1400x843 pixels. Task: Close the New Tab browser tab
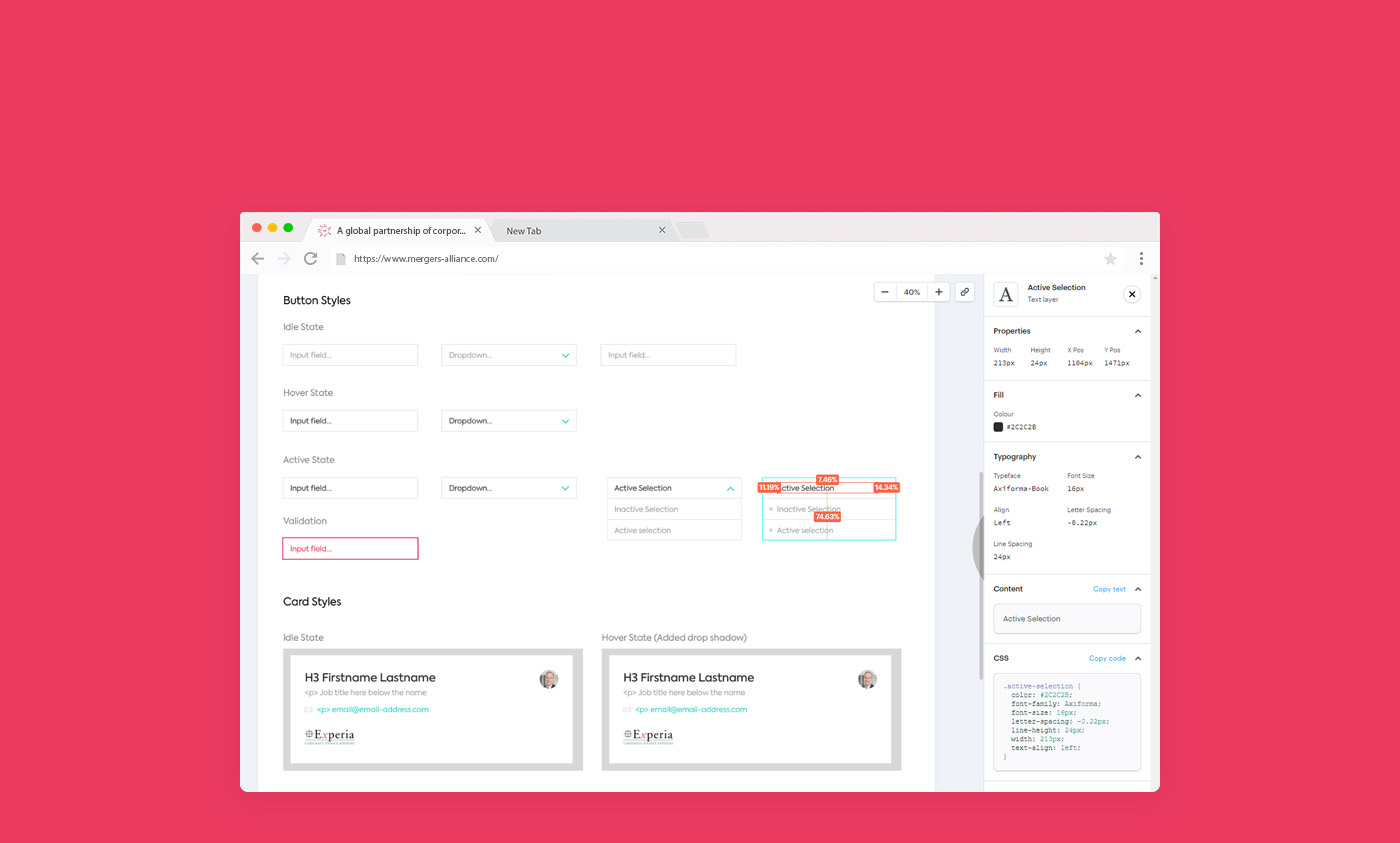[x=662, y=230]
